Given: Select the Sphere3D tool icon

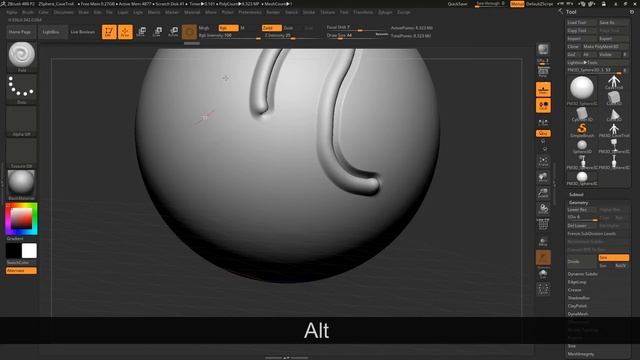Looking at the screenshot, I should 582,146.
